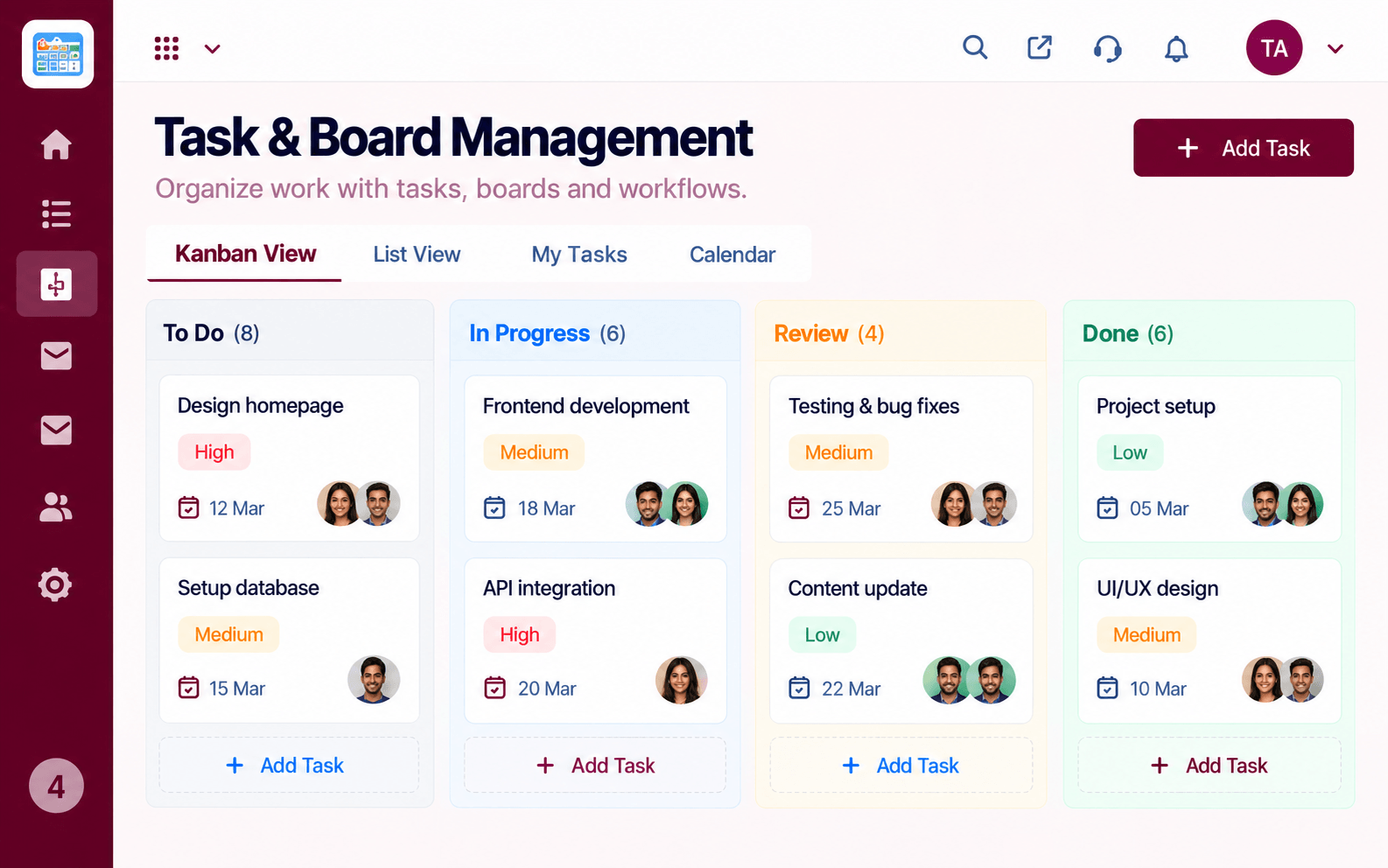
Task: Click the Medium tag on Frontend development
Action: 534,452
